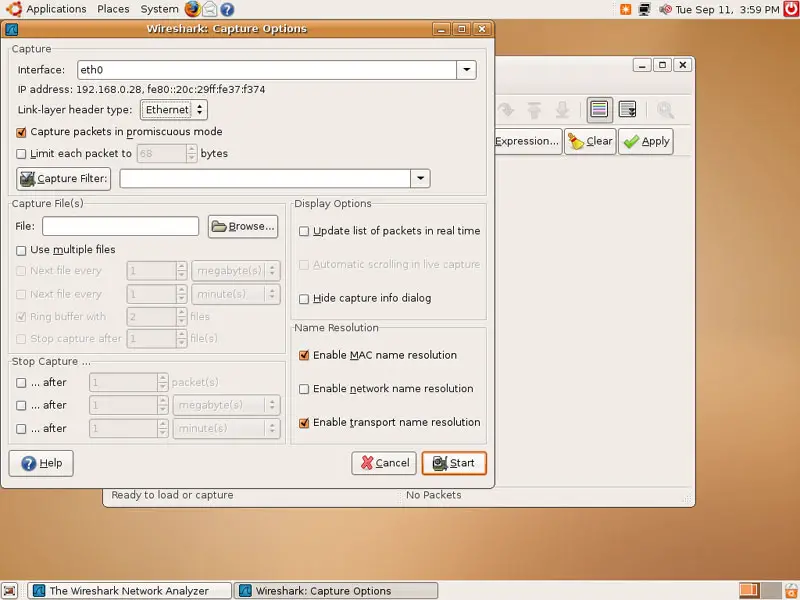The height and width of the screenshot is (600, 800).
Task: Click the date and time clock
Action: 728,9
